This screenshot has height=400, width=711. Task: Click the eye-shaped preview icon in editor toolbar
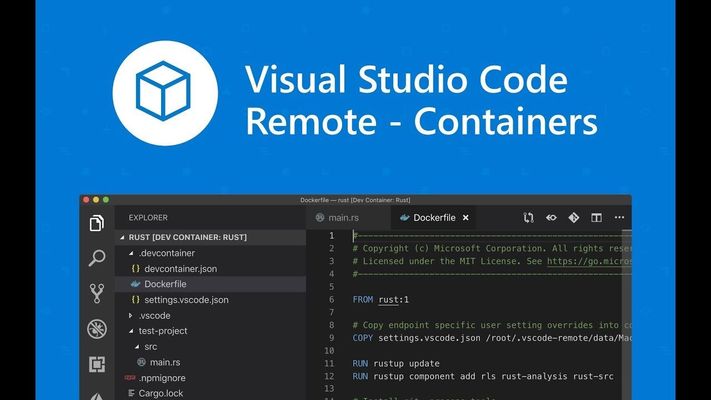point(551,218)
